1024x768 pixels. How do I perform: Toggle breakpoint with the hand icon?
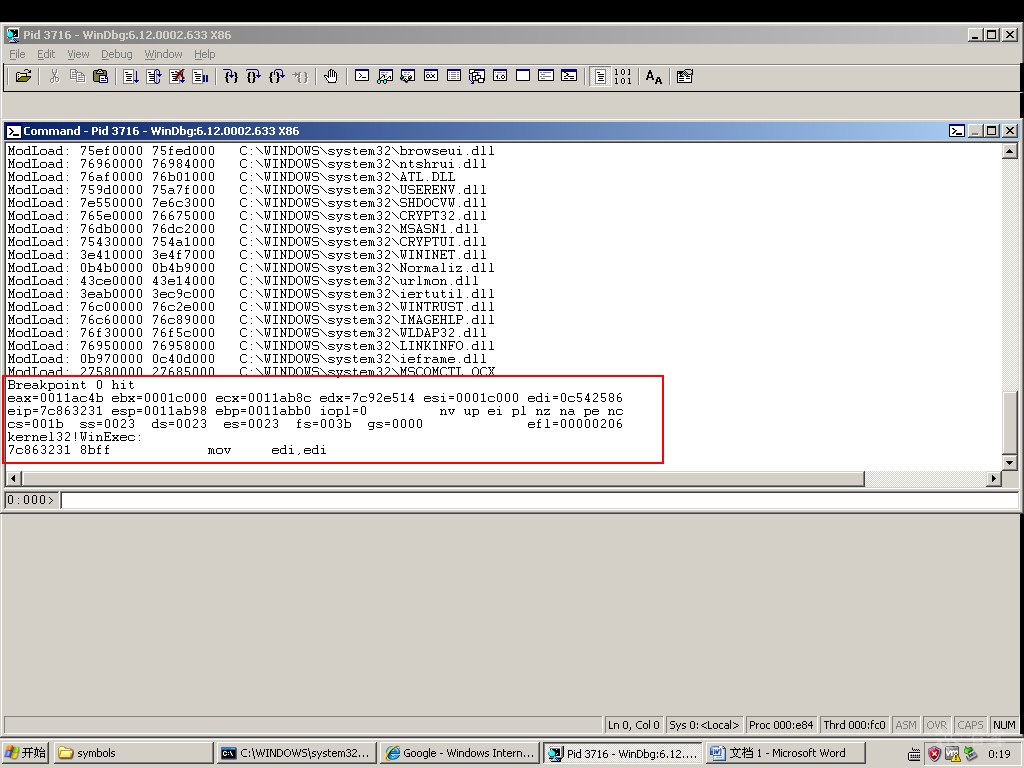(x=330, y=76)
